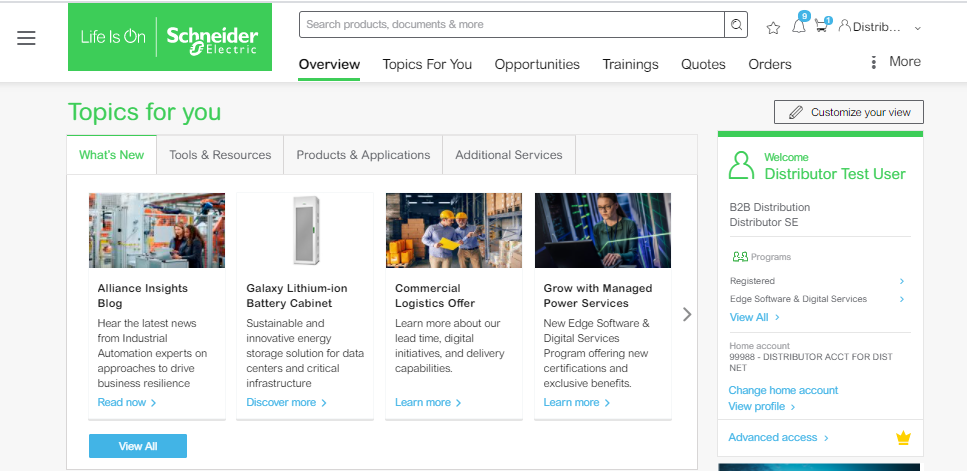Go to the Opportunities tab
The height and width of the screenshot is (471, 967).
537,64
